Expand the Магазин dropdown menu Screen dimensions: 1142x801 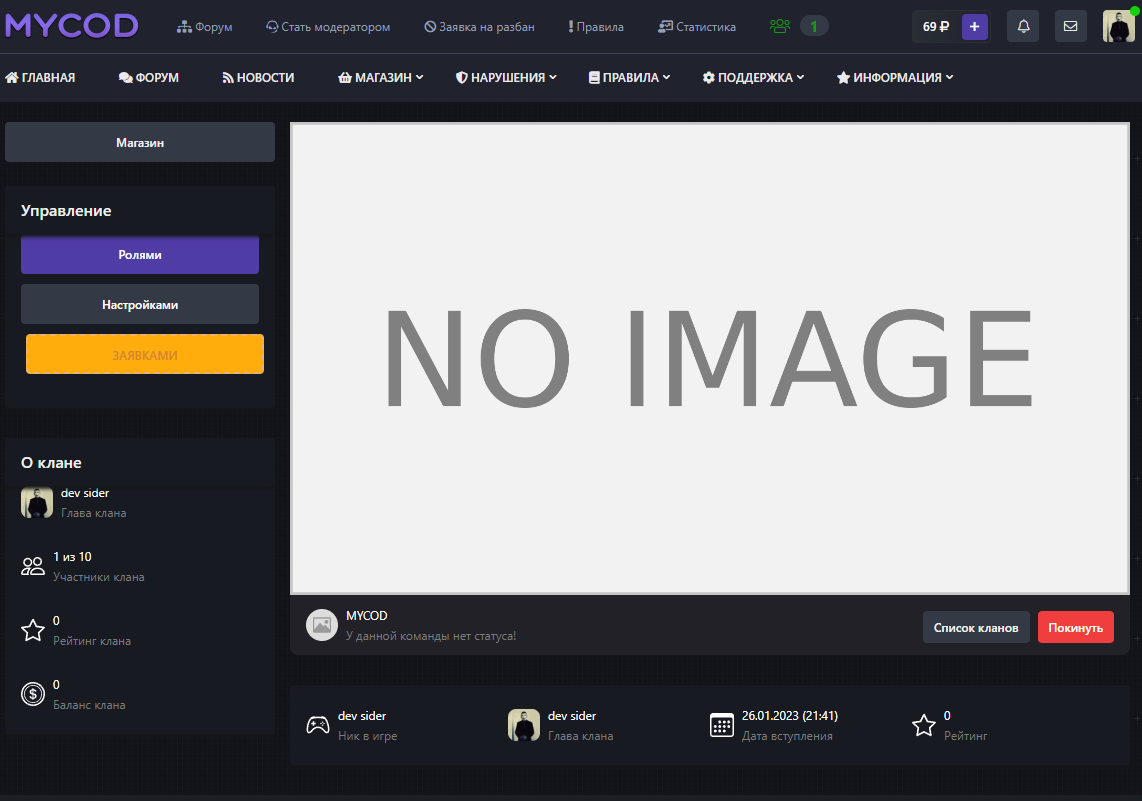point(381,77)
